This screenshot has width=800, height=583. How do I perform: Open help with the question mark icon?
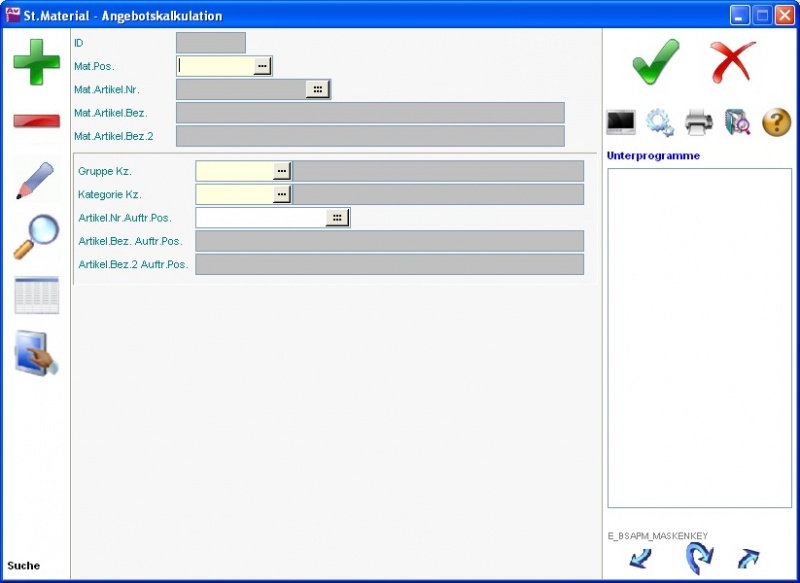tap(776, 122)
